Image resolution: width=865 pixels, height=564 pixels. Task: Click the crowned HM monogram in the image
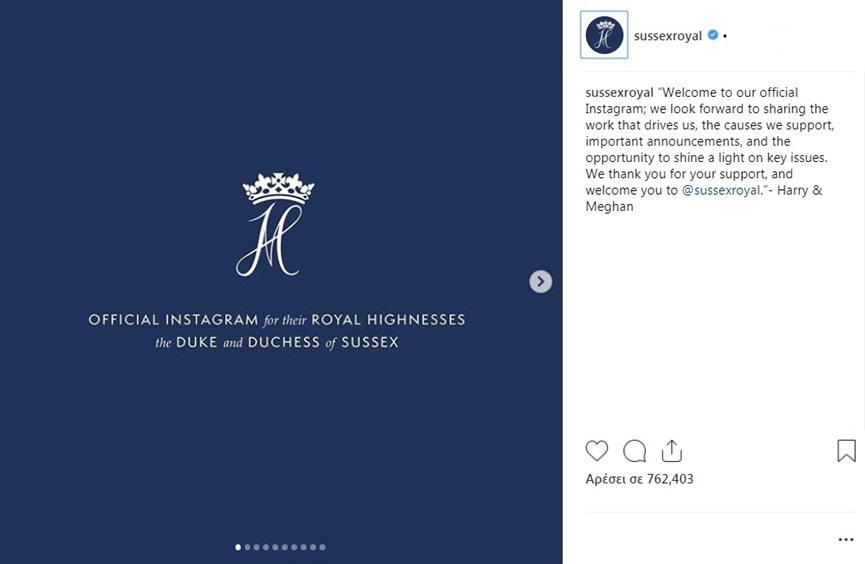coord(275,225)
